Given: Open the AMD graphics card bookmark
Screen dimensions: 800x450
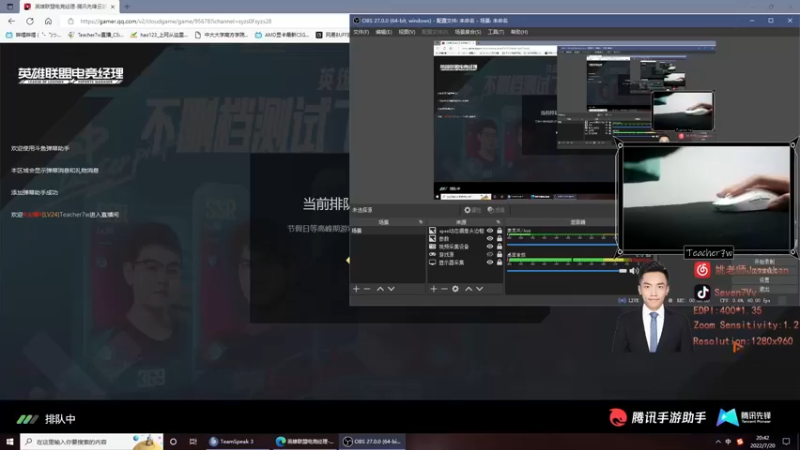Looking at the screenshot, I should pyautogui.click(x=282, y=35).
